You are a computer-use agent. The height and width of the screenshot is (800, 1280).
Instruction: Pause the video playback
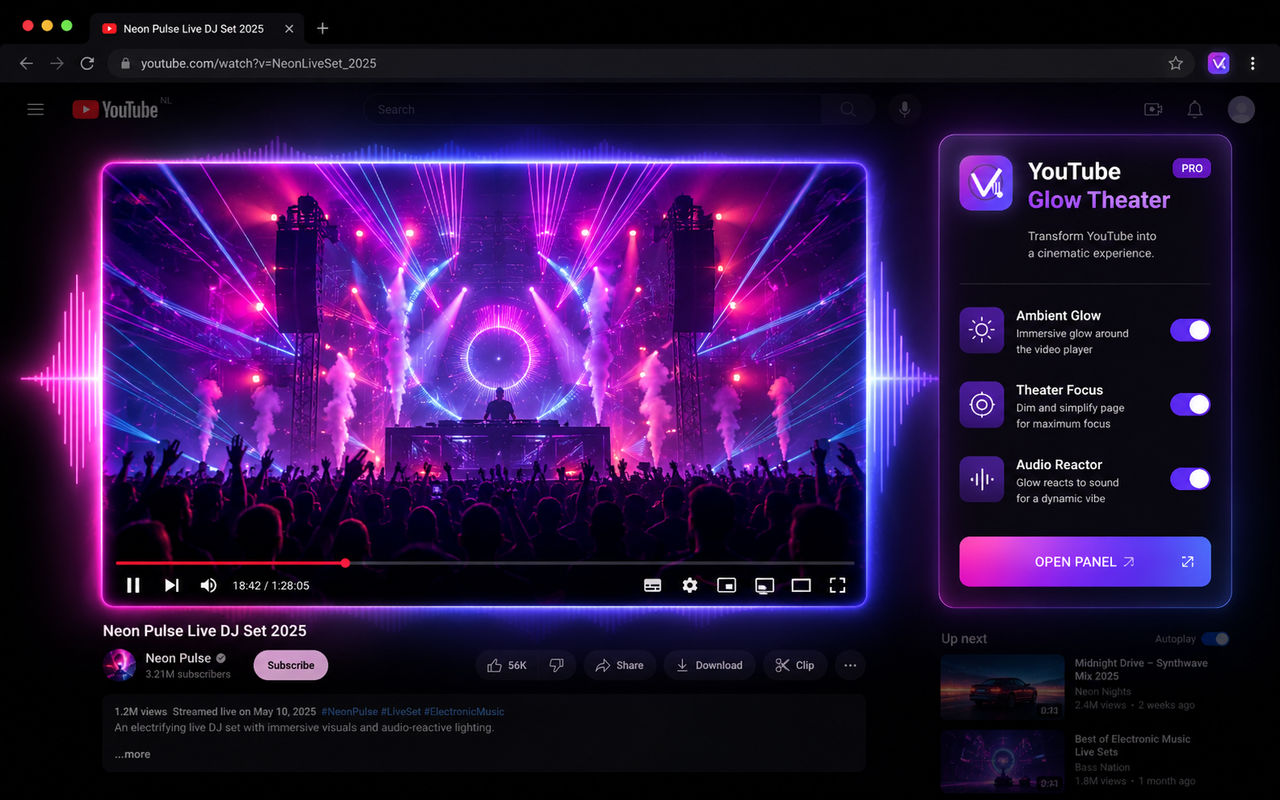(x=133, y=586)
